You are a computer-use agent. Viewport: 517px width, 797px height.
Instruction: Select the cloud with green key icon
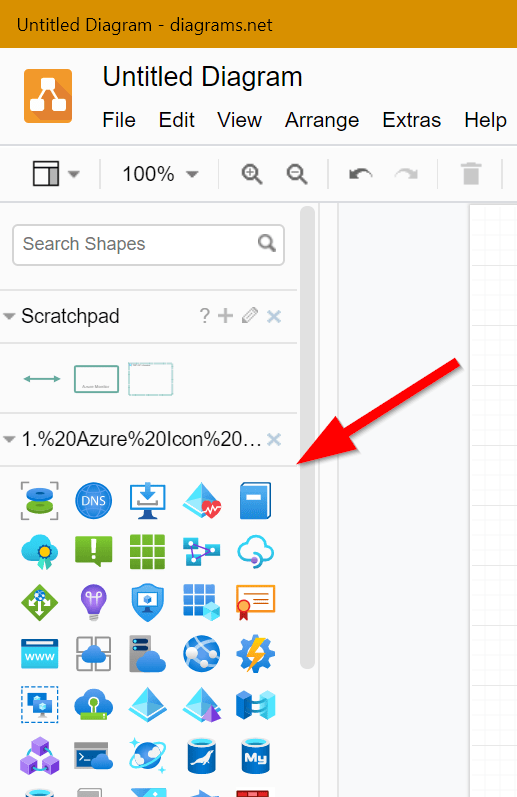(x=94, y=704)
